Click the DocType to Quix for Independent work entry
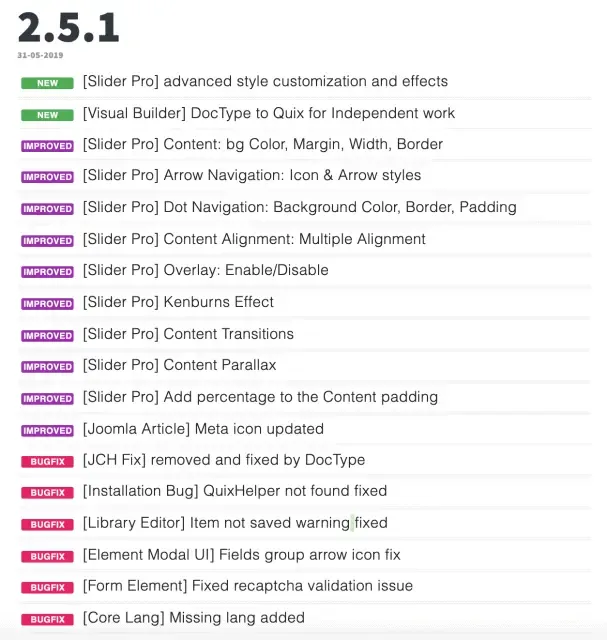The width and height of the screenshot is (607, 640). (269, 113)
